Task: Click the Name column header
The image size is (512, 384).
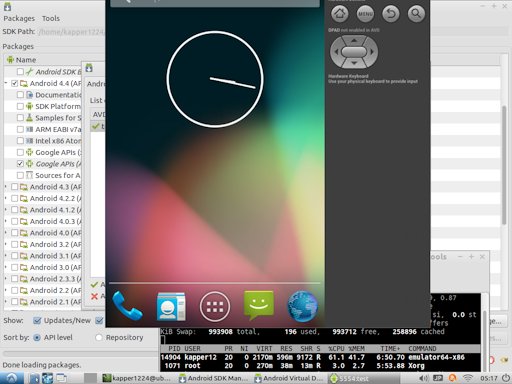Action: [26, 60]
